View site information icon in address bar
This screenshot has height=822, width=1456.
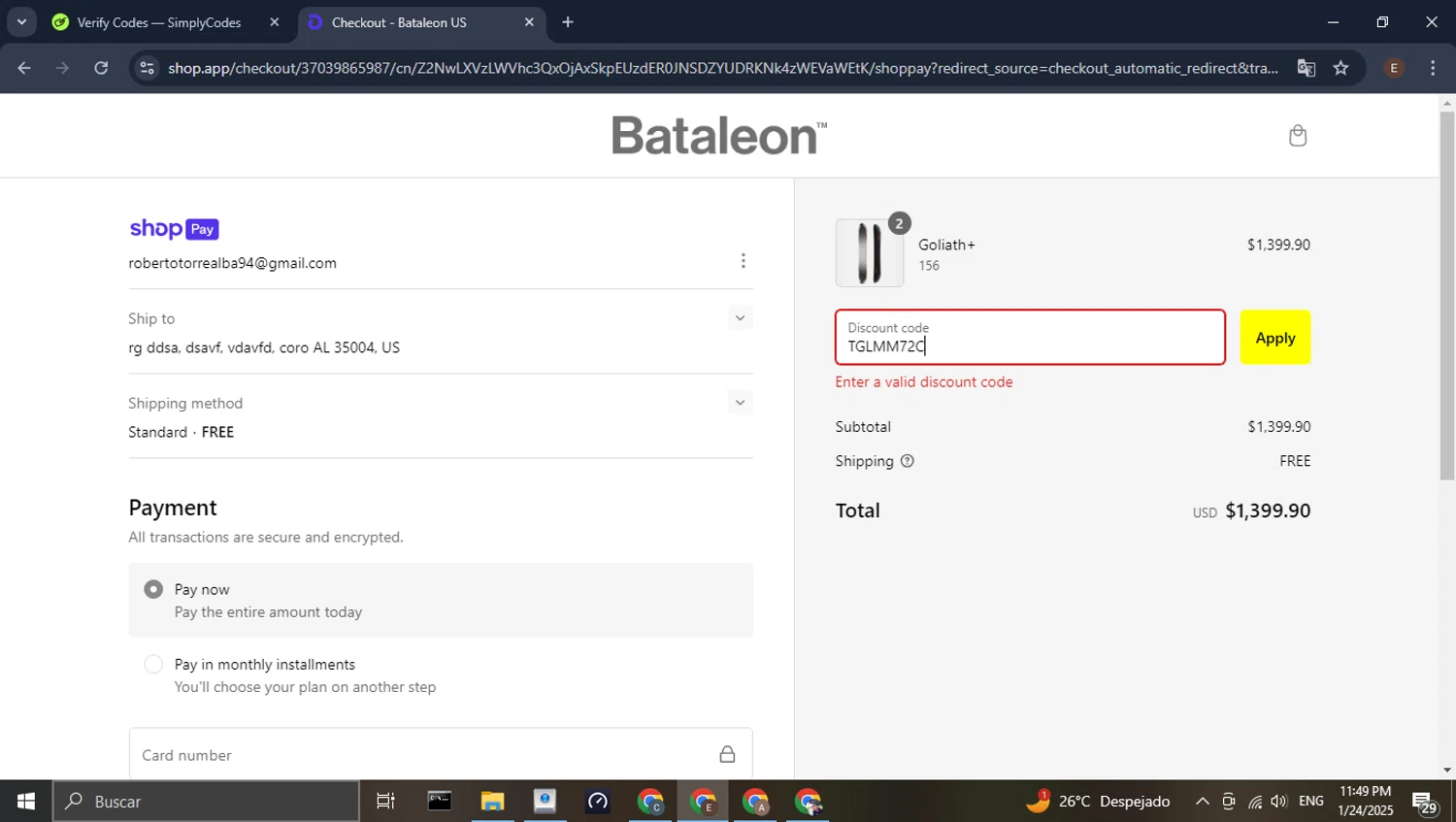pyautogui.click(x=148, y=68)
